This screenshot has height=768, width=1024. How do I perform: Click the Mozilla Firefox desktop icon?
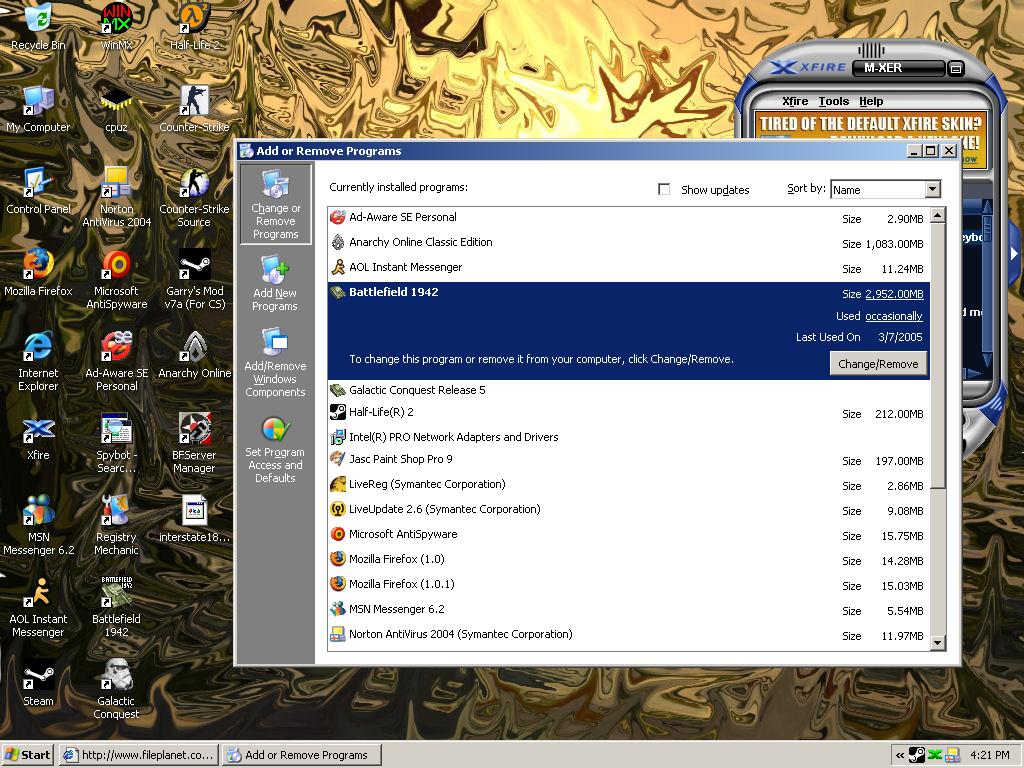[x=38, y=272]
